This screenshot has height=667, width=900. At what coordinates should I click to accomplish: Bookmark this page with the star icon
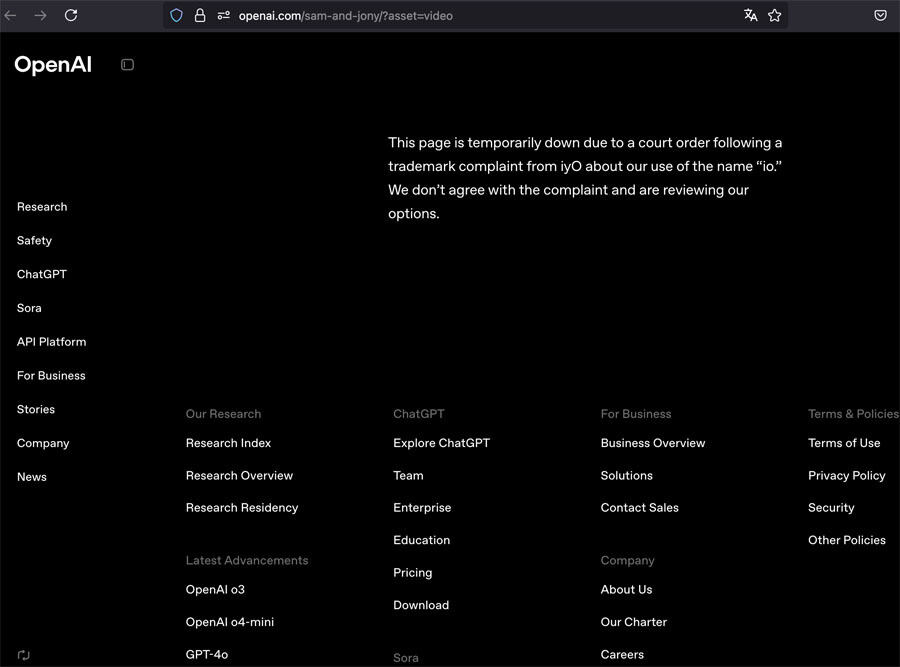click(774, 15)
